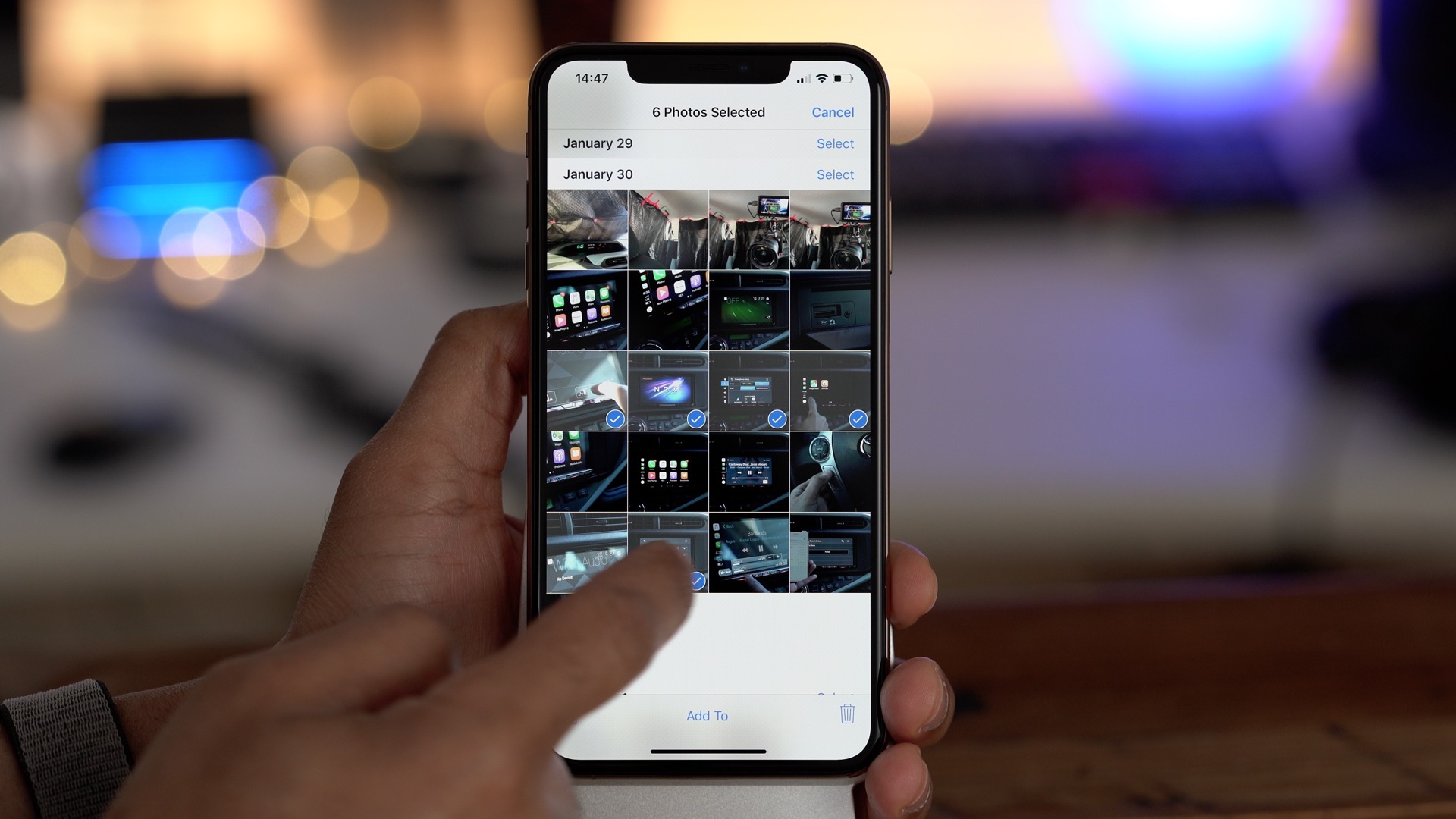Tap the WiFi status icon in status bar
Viewport: 1456px width, 819px height.
pyautogui.click(x=821, y=78)
